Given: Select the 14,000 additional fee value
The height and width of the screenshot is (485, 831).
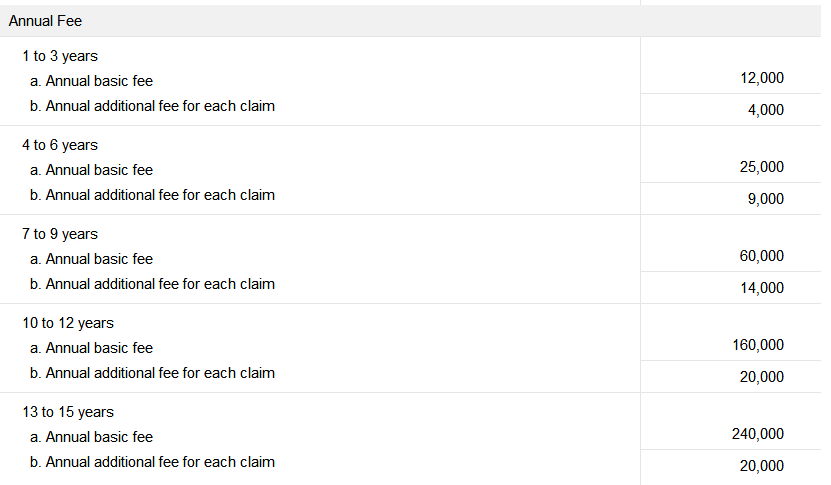Looking at the screenshot, I should click(x=762, y=288).
